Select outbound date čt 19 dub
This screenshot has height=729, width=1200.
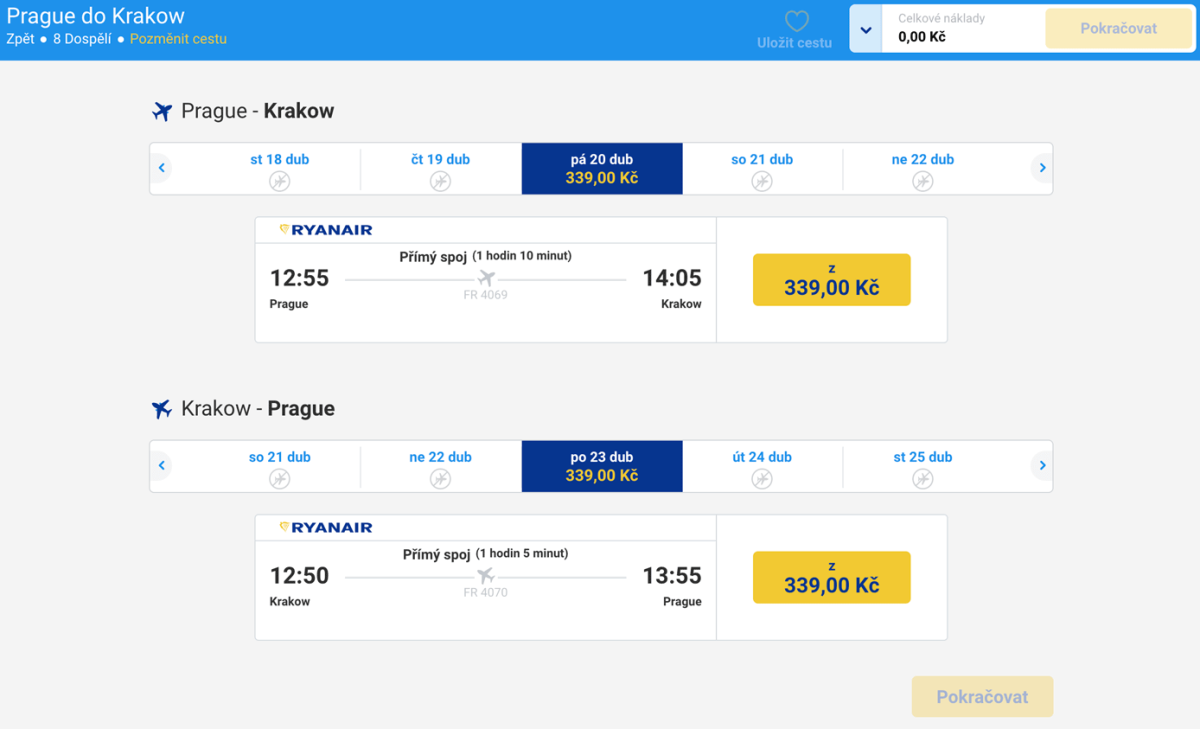pos(440,169)
